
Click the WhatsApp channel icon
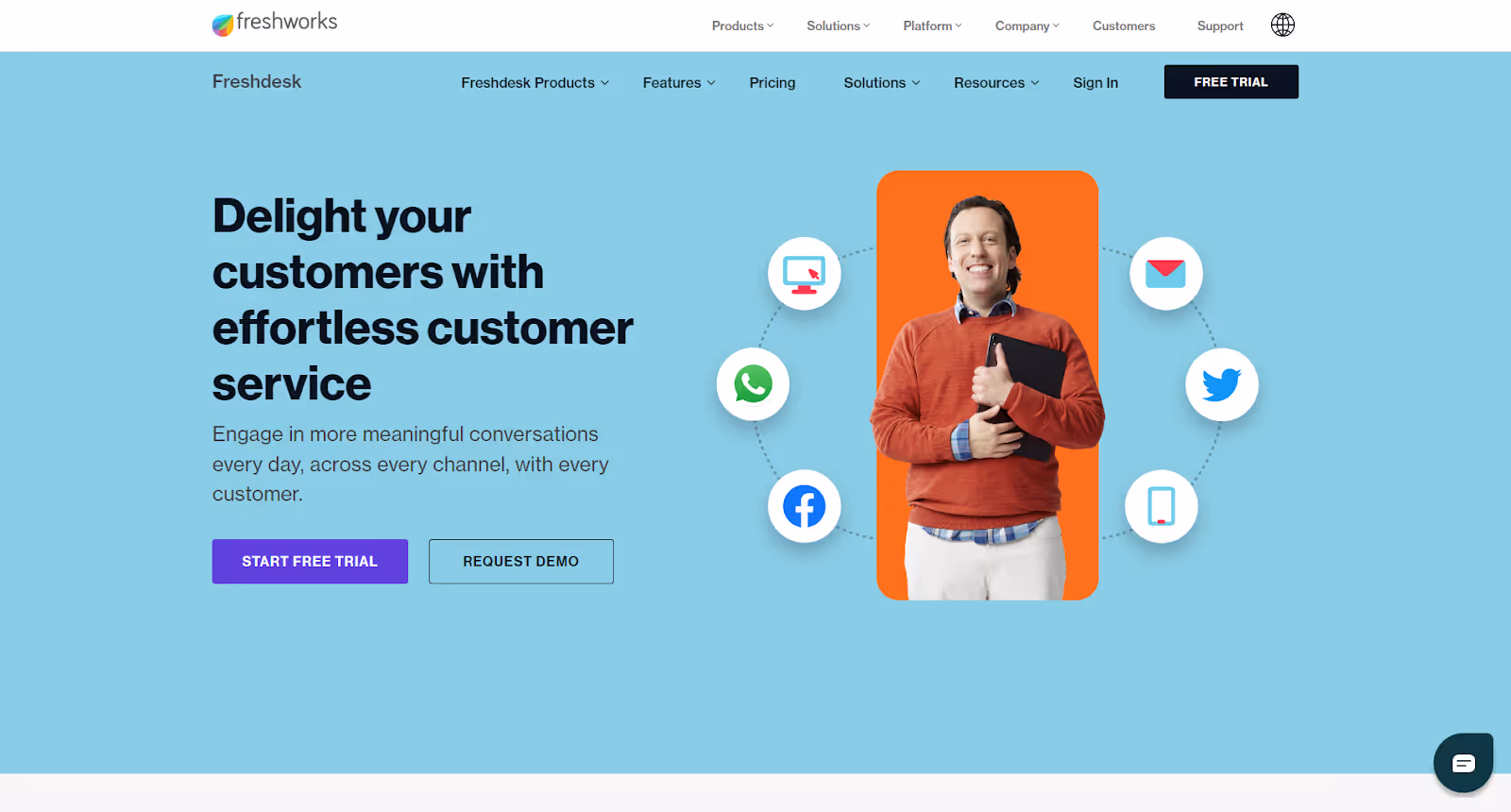coord(753,384)
